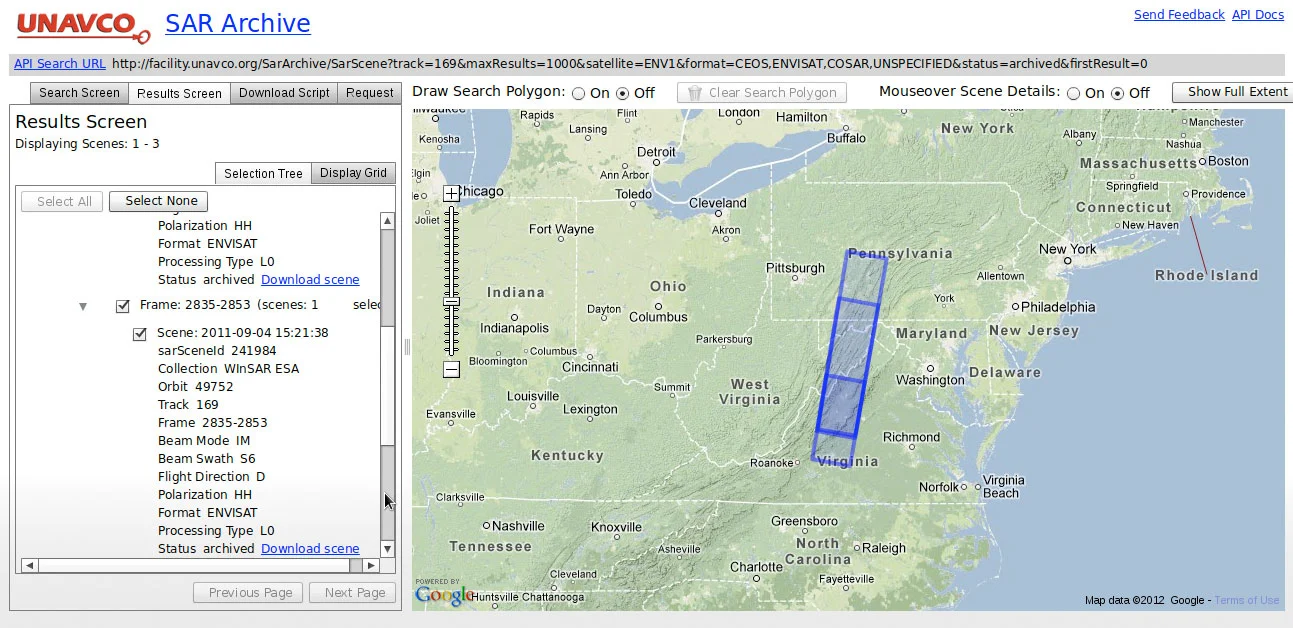Click scroll up arrow in results tree
This screenshot has height=628, width=1293.
click(x=388, y=221)
